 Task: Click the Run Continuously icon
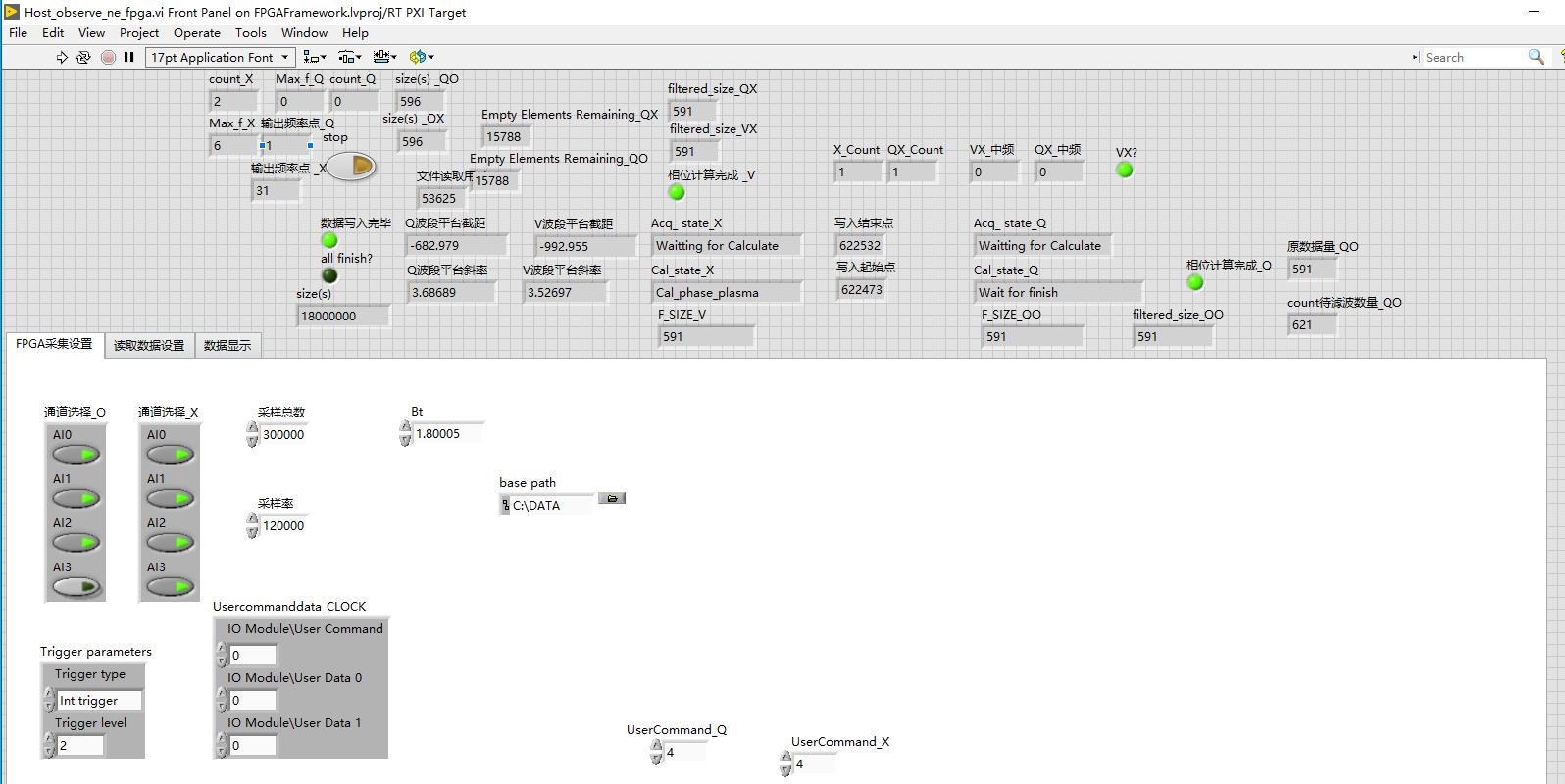pyautogui.click(x=83, y=58)
